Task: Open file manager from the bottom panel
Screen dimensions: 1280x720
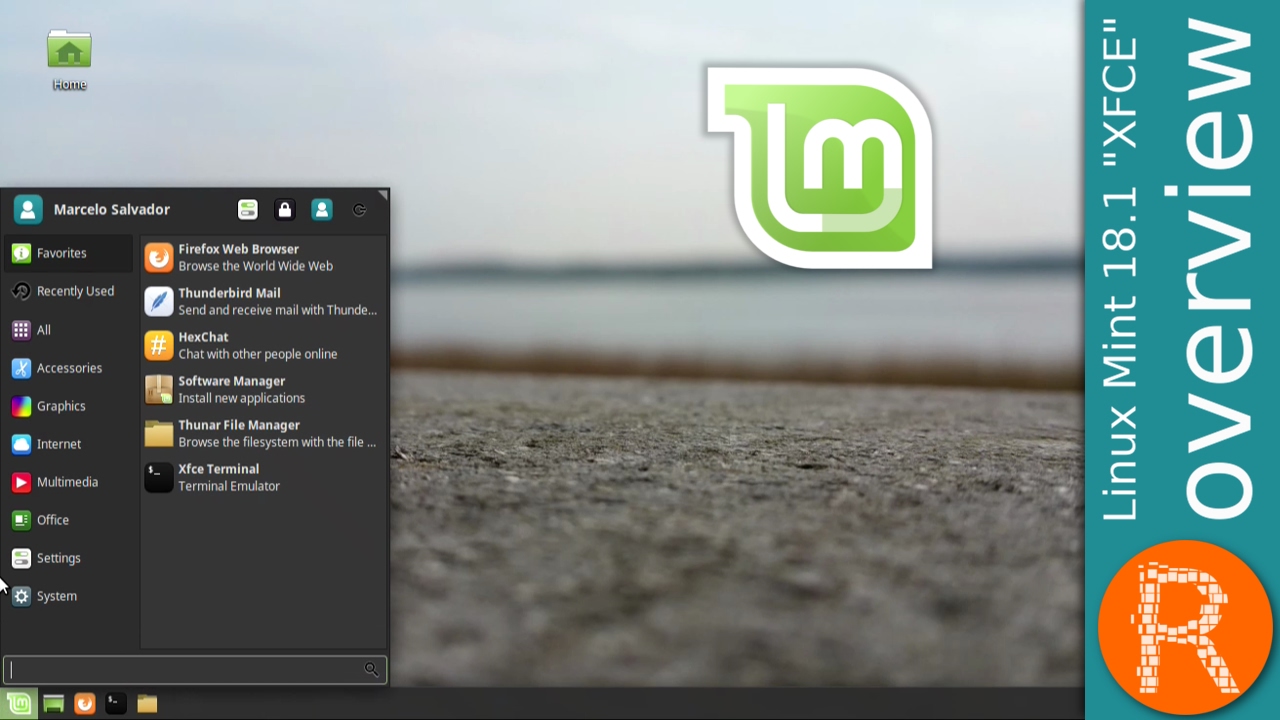Action: 147,704
